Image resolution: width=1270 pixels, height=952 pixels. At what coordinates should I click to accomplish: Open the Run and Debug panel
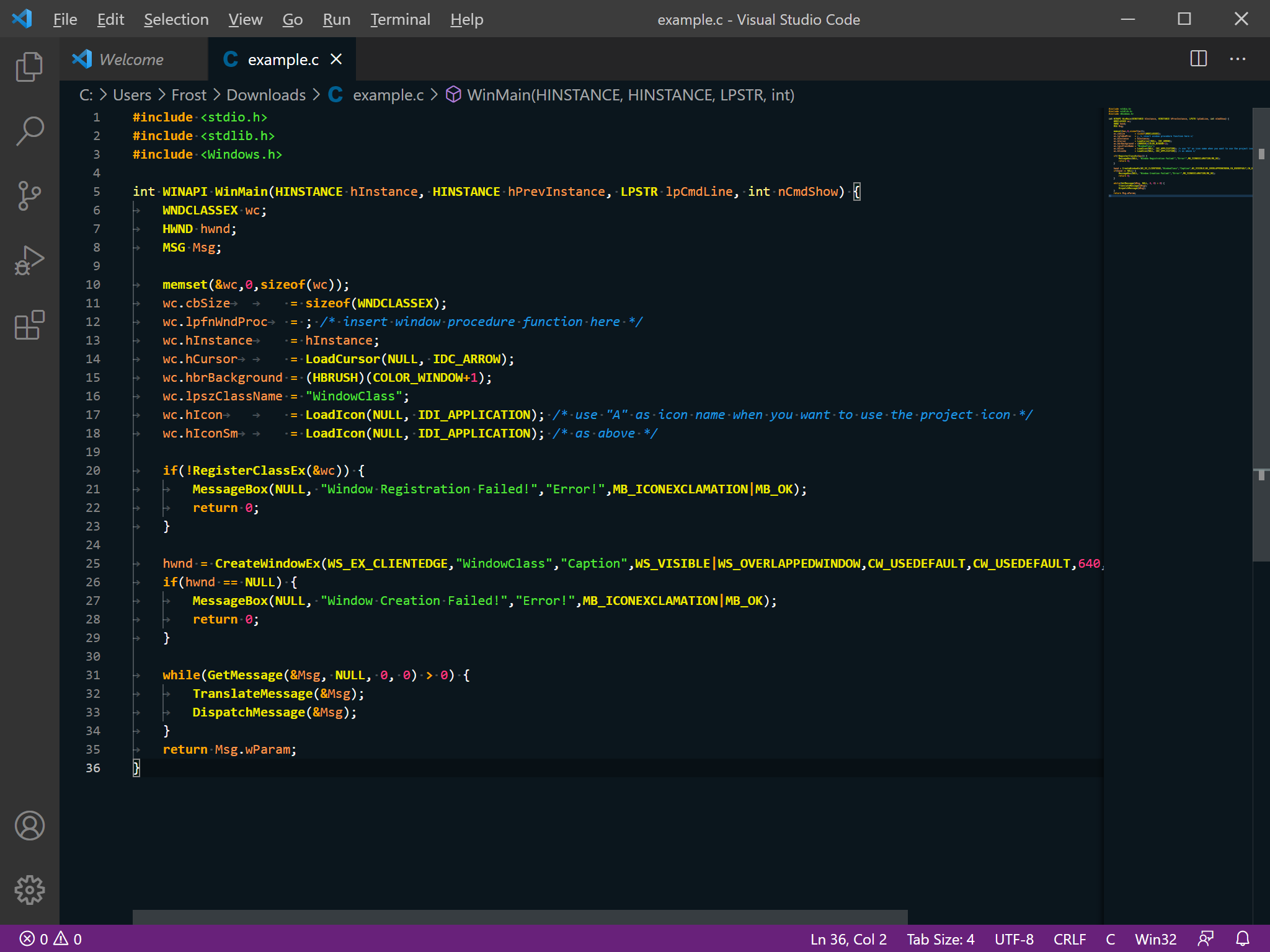[x=29, y=260]
